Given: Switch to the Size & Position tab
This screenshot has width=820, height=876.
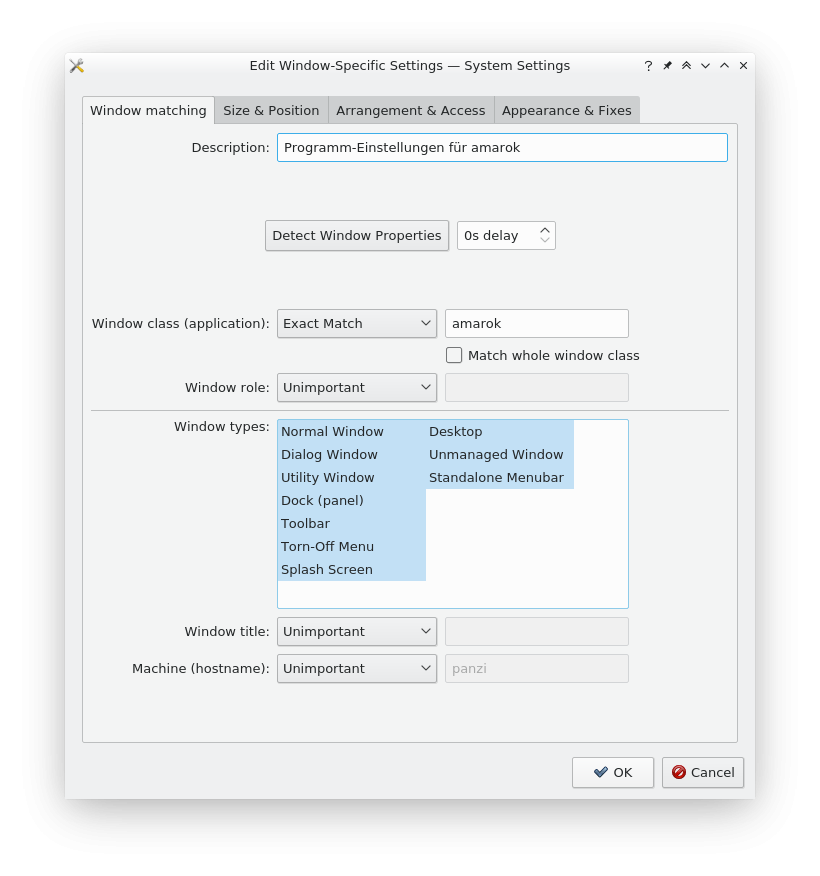Looking at the screenshot, I should coord(271,110).
